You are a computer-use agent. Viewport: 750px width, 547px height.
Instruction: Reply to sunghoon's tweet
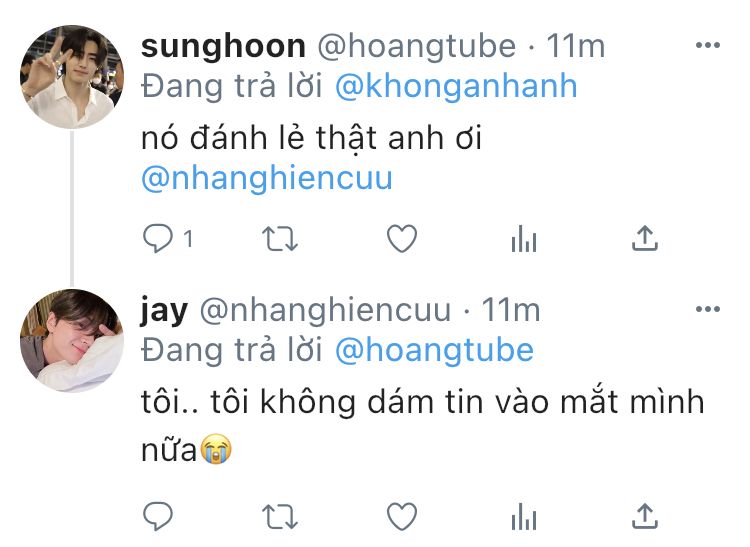pyautogui.click(x=158, y=238)
